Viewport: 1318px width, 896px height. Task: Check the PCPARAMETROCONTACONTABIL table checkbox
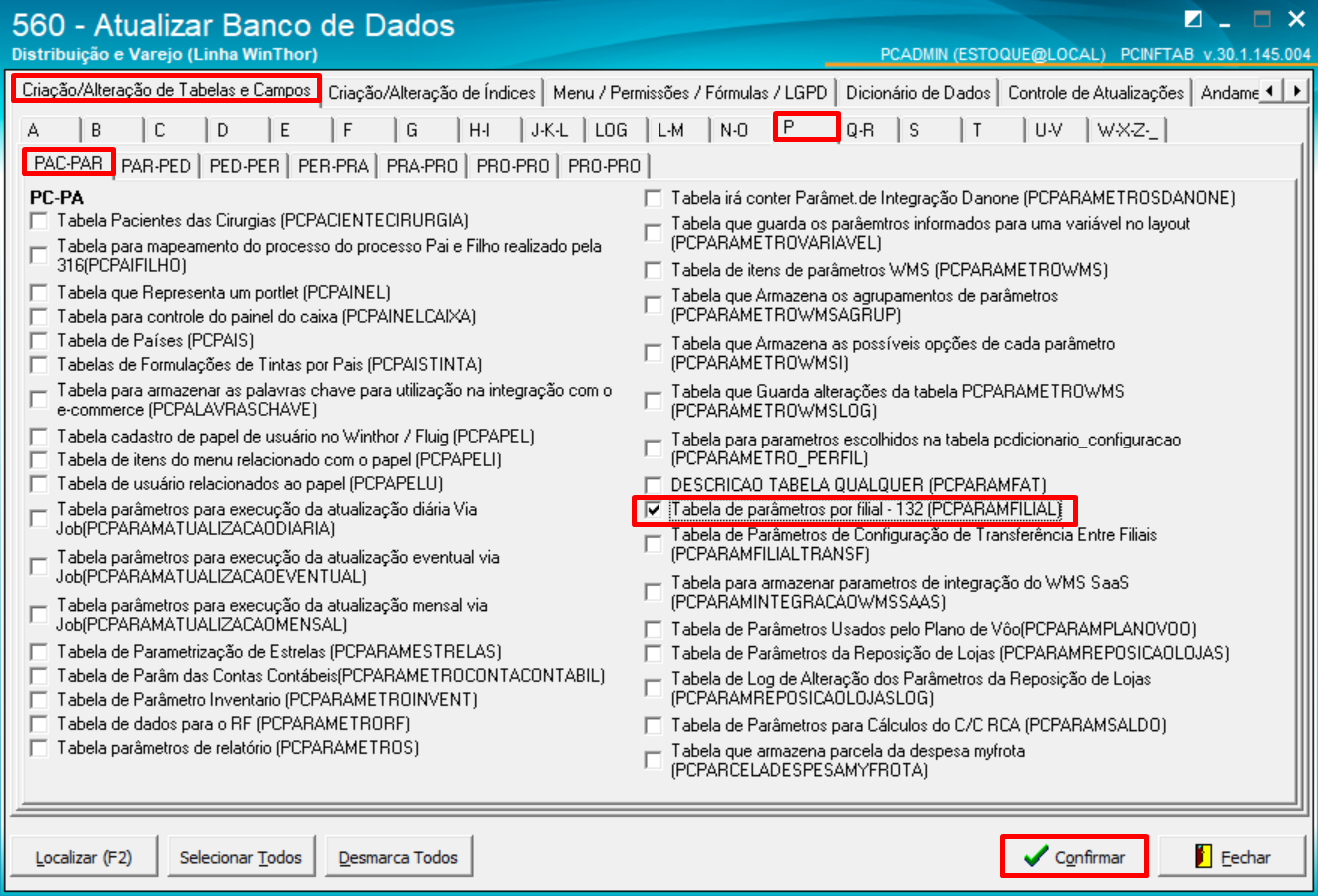(39, 675)
